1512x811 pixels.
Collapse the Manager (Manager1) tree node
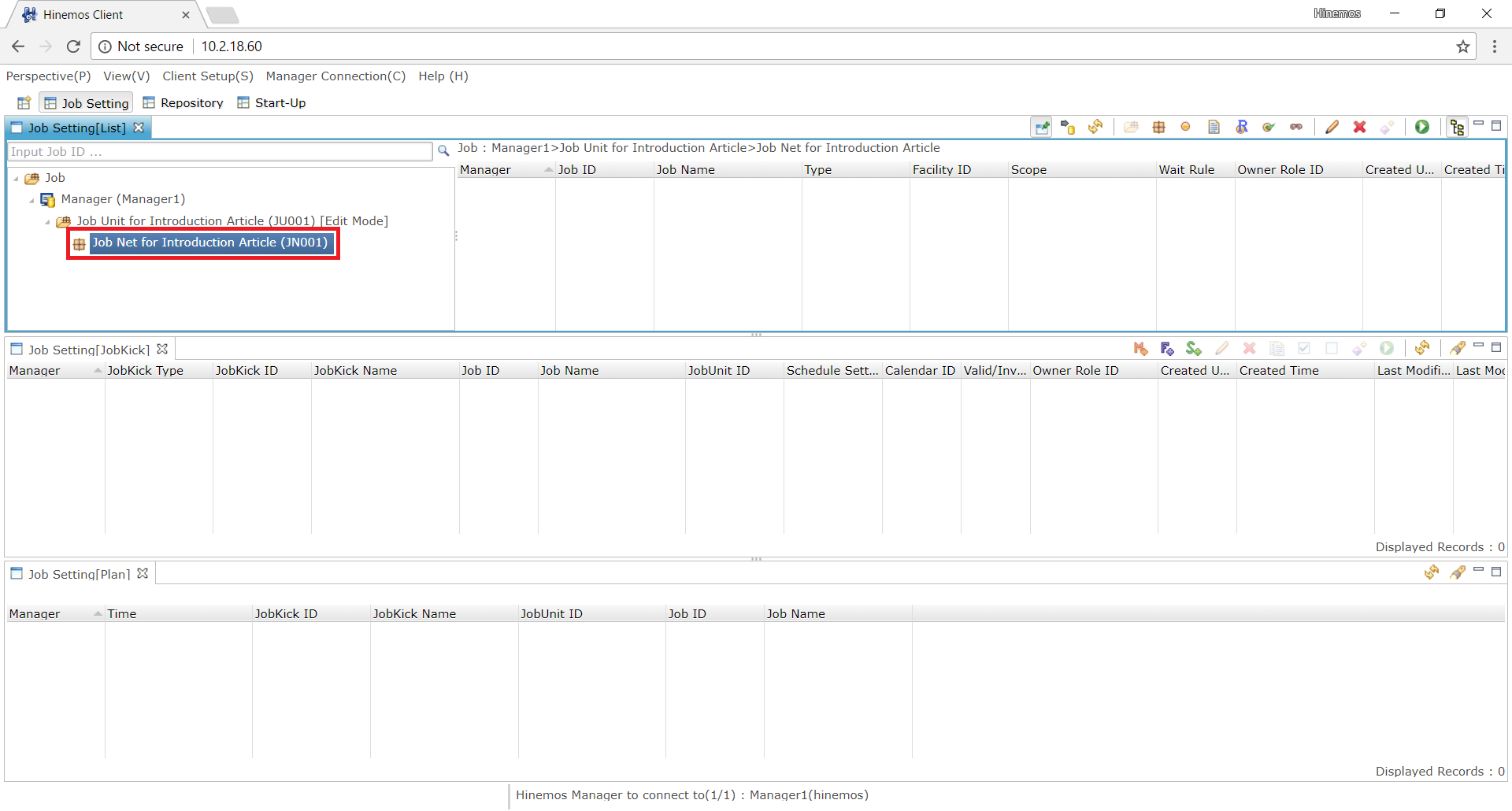31,200
